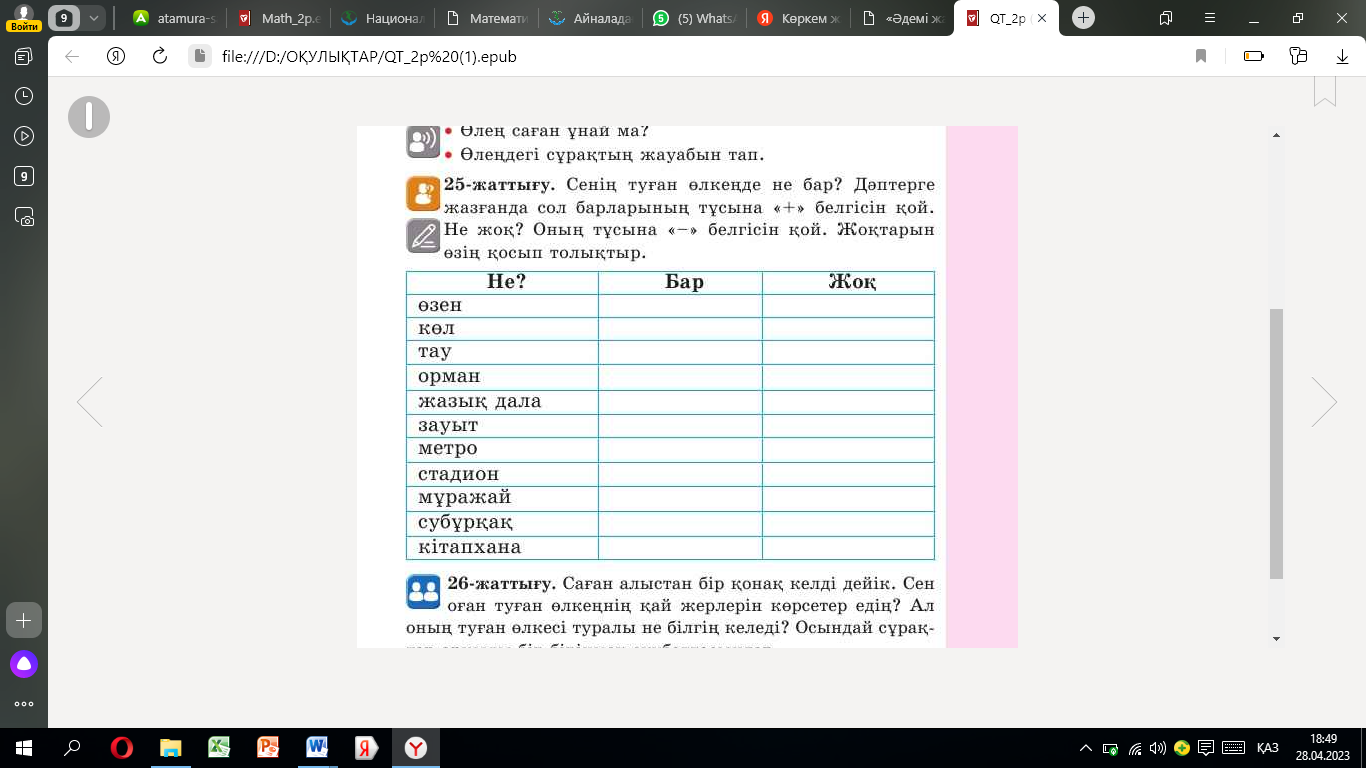1366x768 pixels.
Task: Click the pencil writing icon in exercise 25
Action: click(x=423, y=236)
